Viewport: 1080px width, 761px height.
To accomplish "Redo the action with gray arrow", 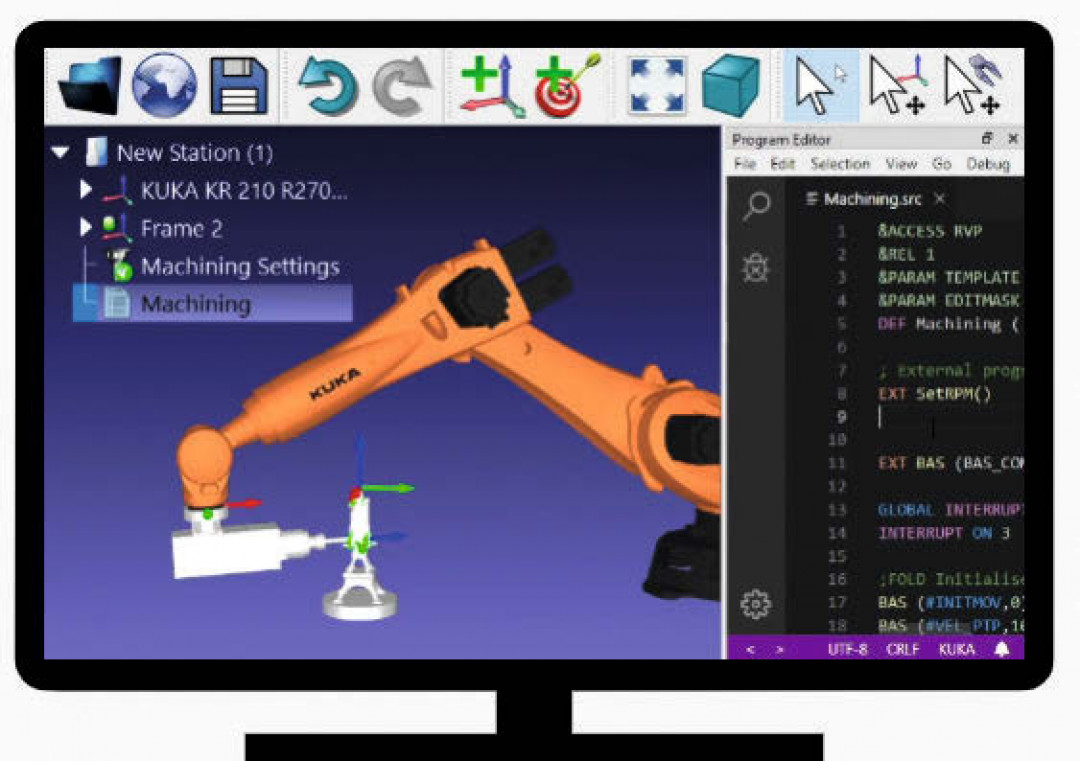I will click(402, 87).
